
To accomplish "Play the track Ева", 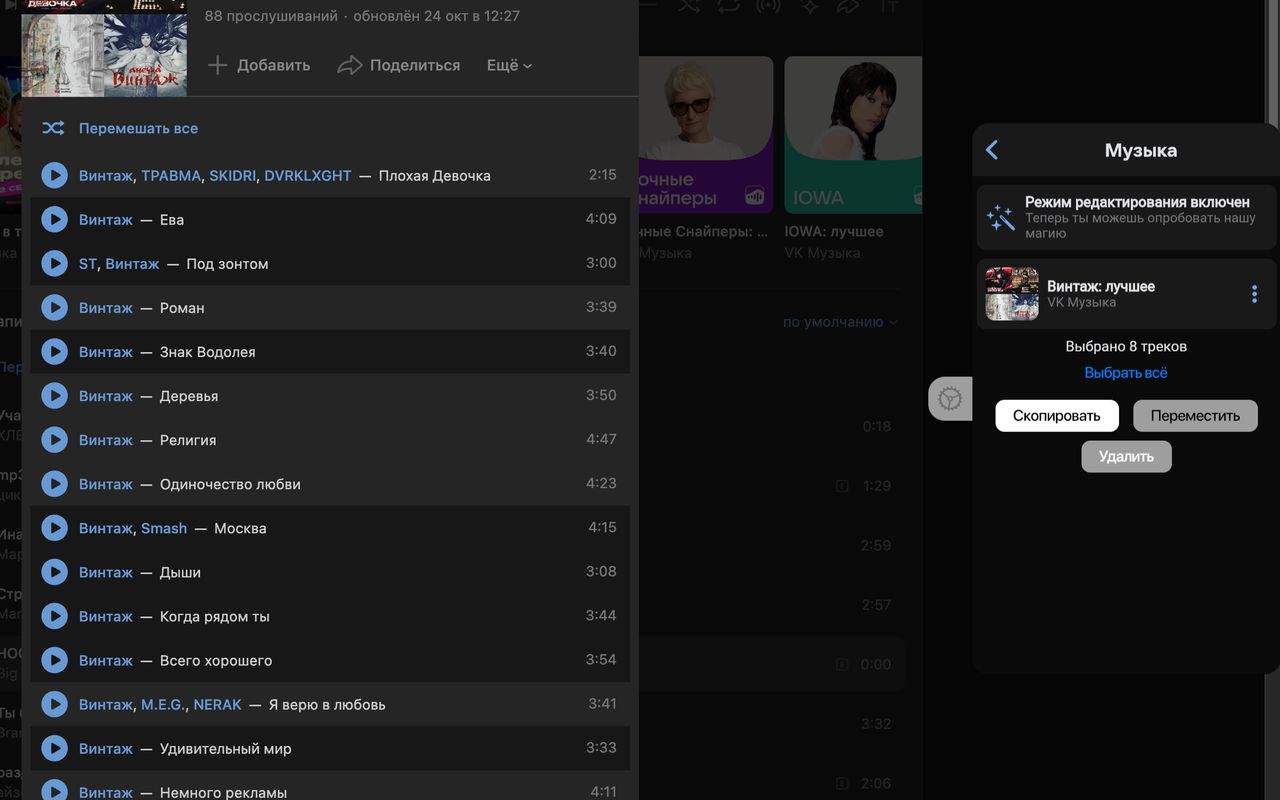I will [54, 220].
